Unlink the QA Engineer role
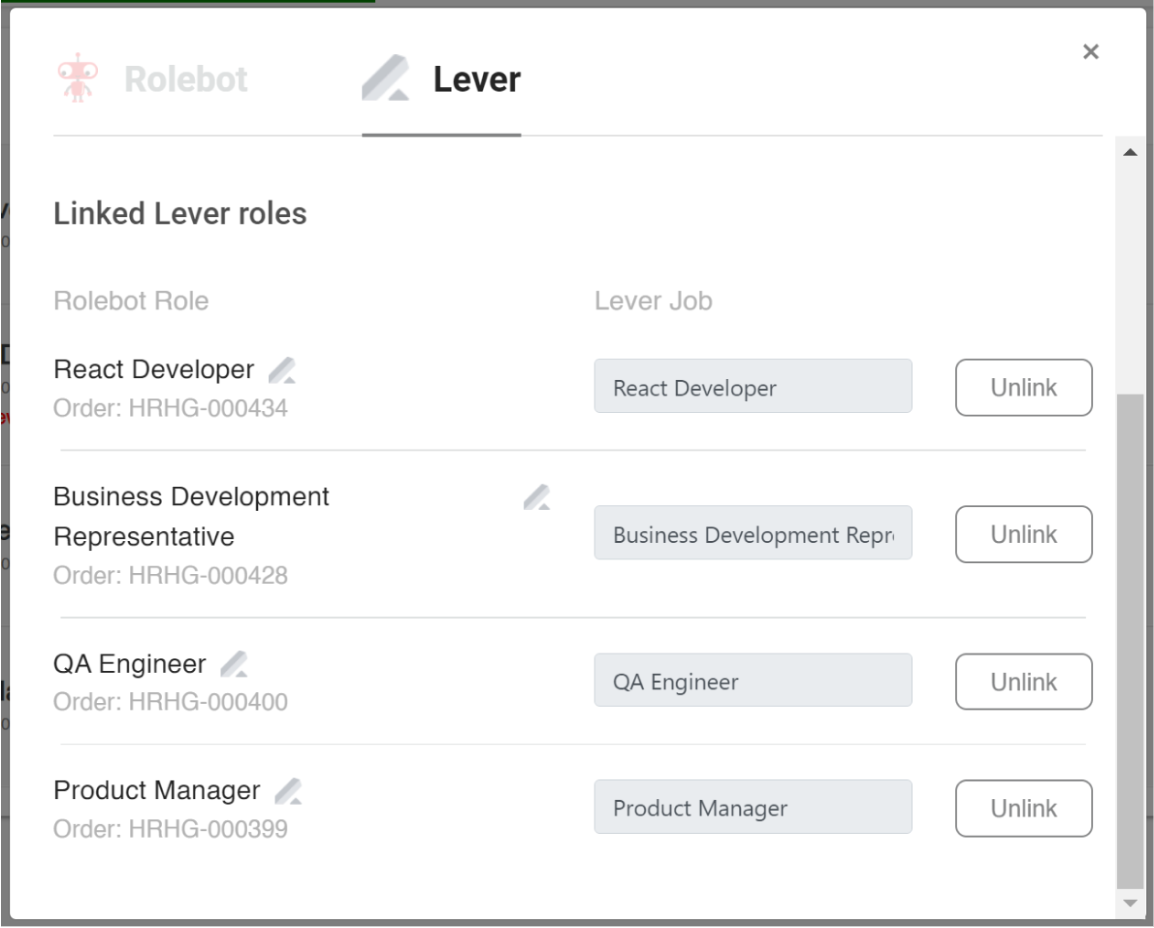1154x928 pixels. click(x=1023, y=680)
